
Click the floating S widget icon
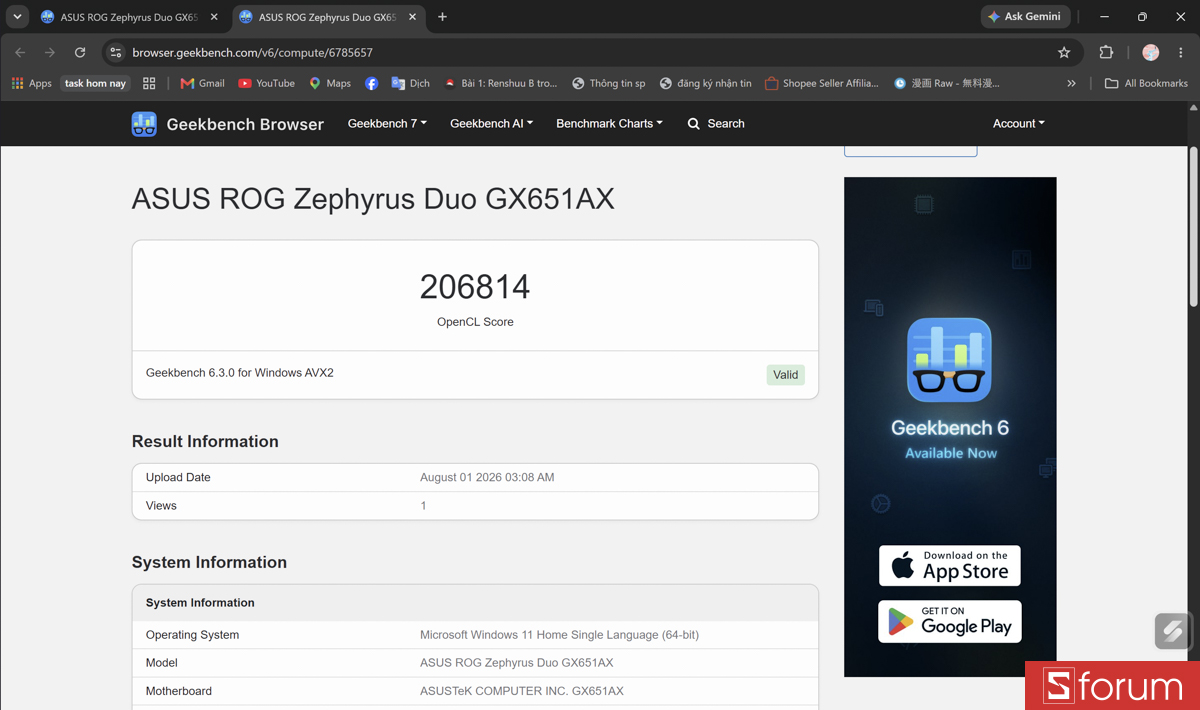1173,631
